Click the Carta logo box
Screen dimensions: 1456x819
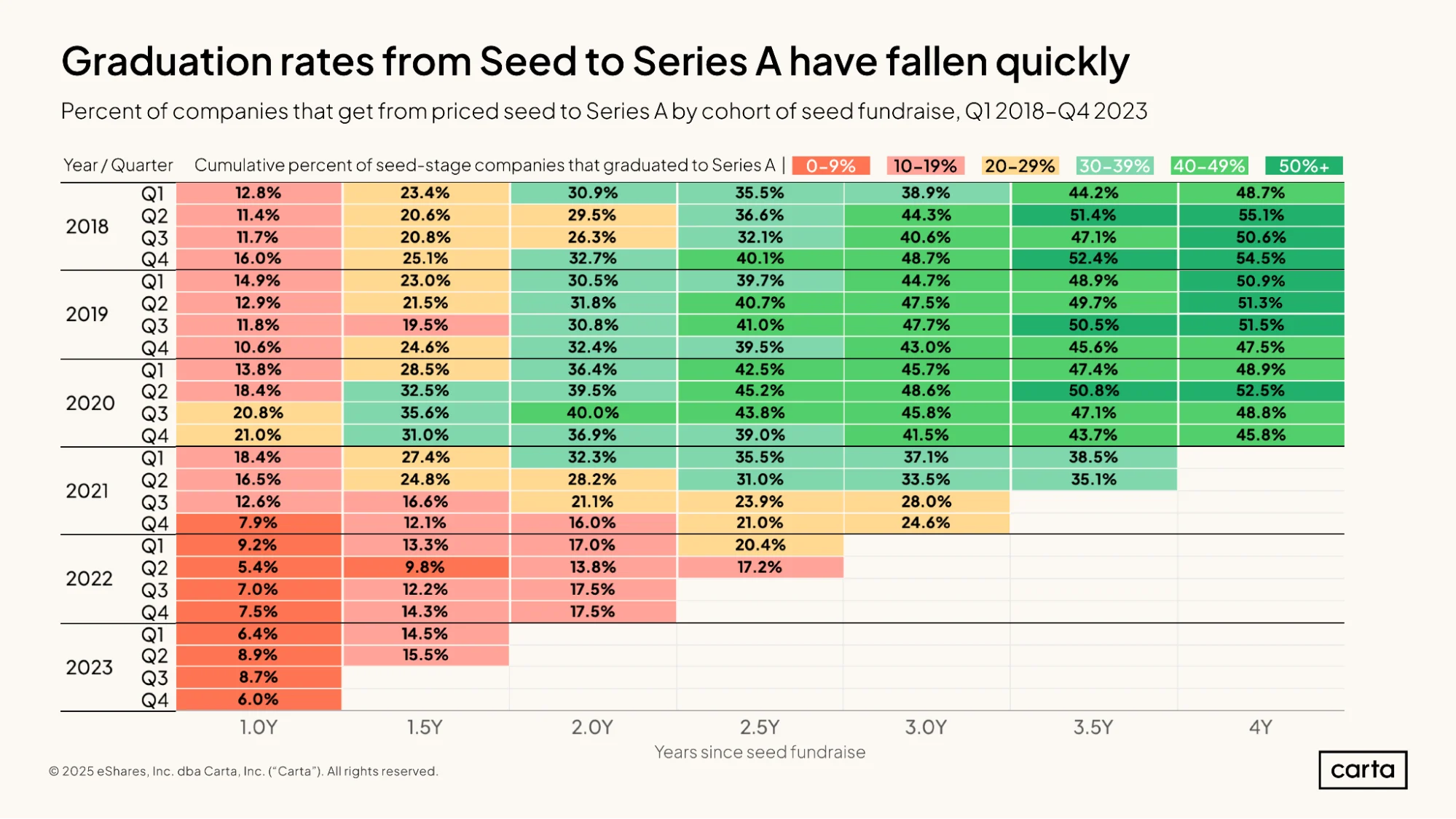[x=1362, y=769]
